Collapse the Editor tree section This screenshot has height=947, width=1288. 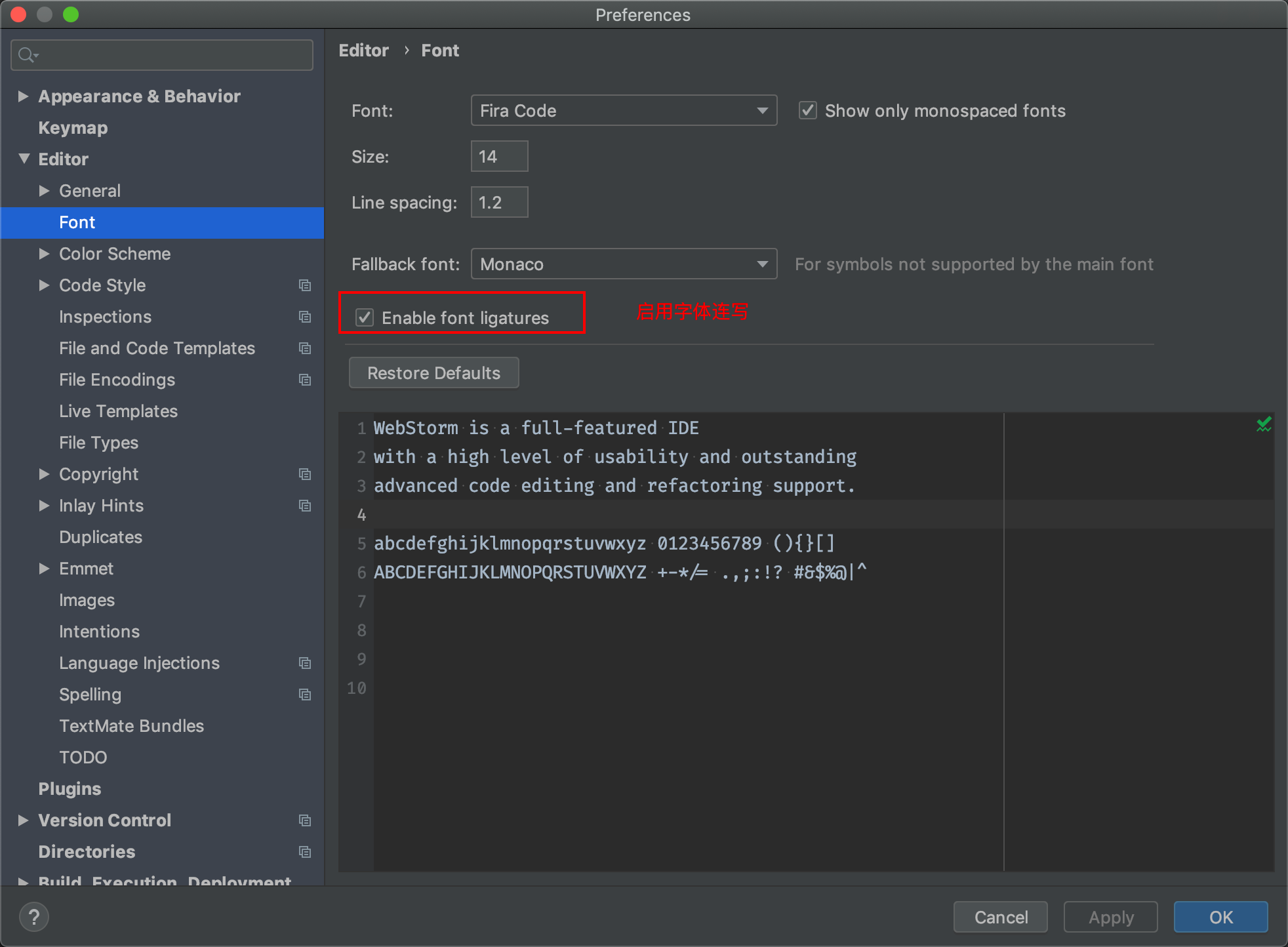pyautogui.click(x=24, y=159)
